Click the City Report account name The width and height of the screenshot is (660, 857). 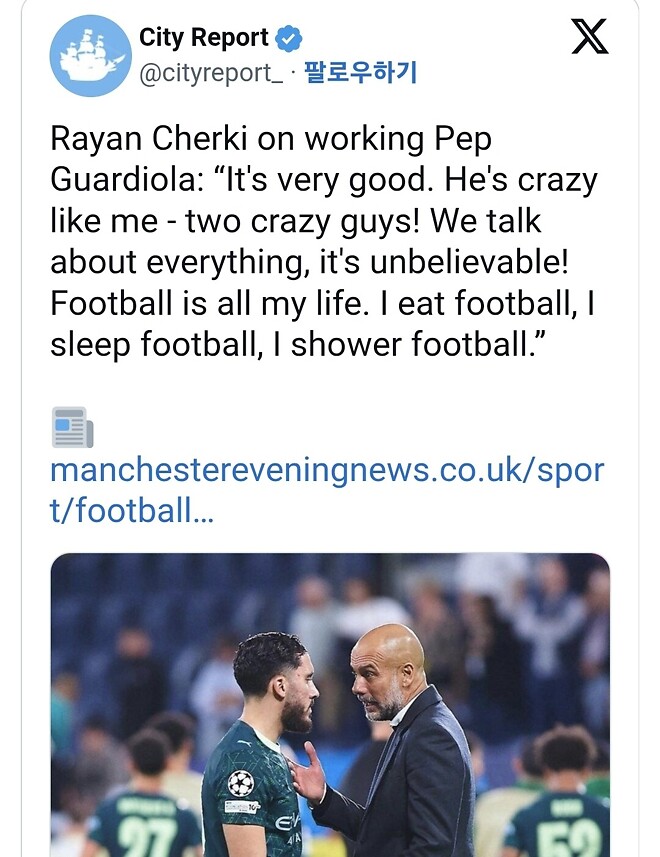click(x=204, y=38)
